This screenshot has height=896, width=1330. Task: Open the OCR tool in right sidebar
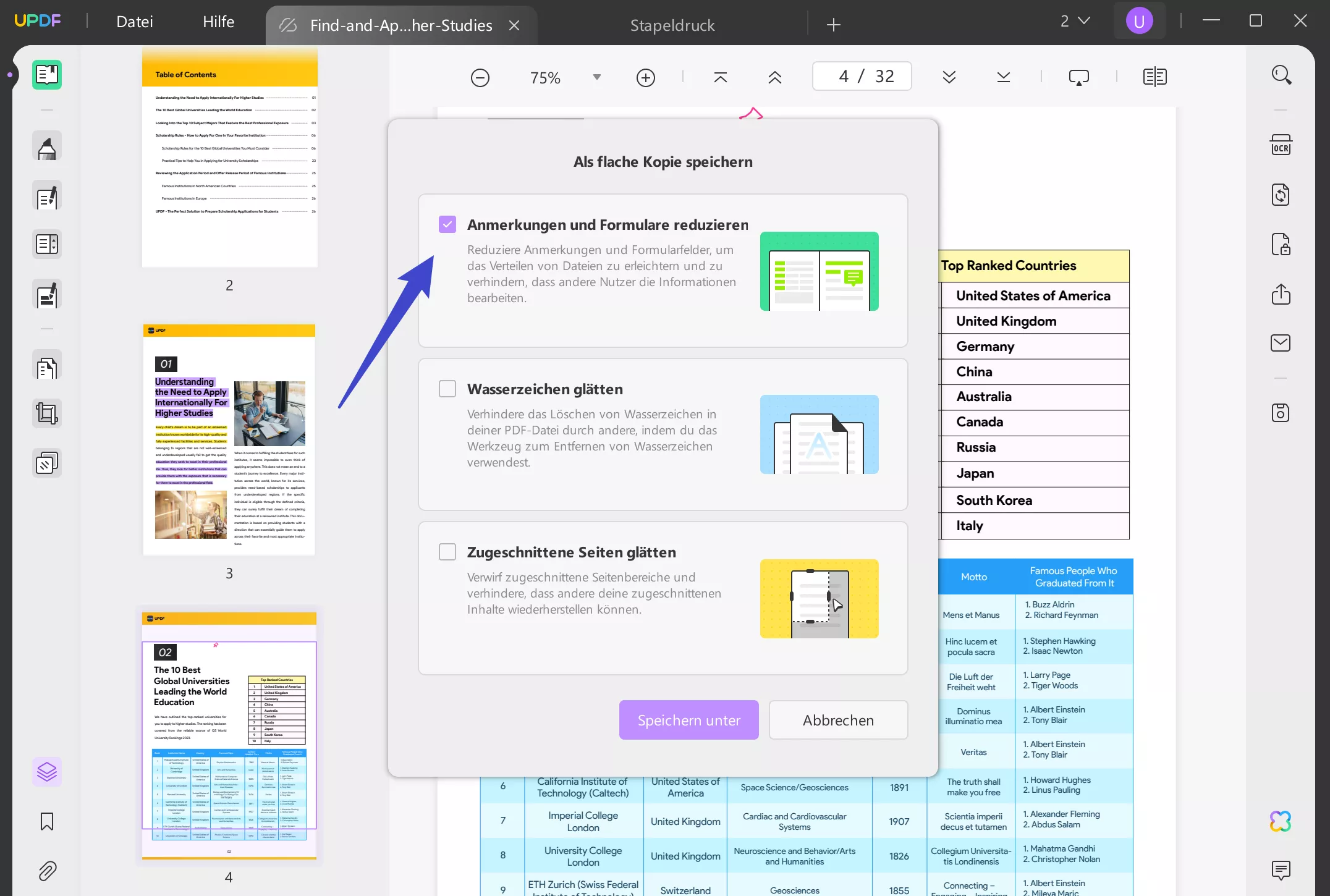pos(1281,146)
